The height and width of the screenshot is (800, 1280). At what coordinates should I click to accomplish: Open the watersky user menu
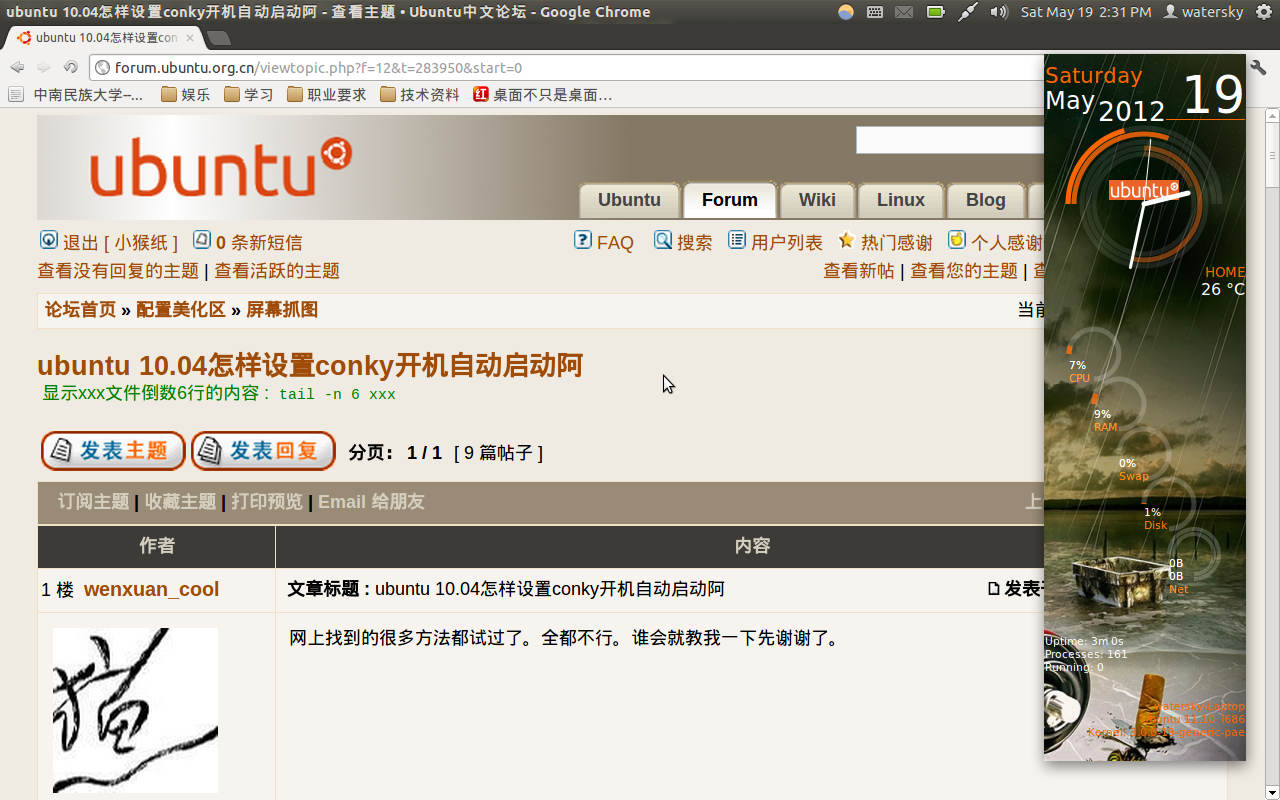click(1203, 12)
